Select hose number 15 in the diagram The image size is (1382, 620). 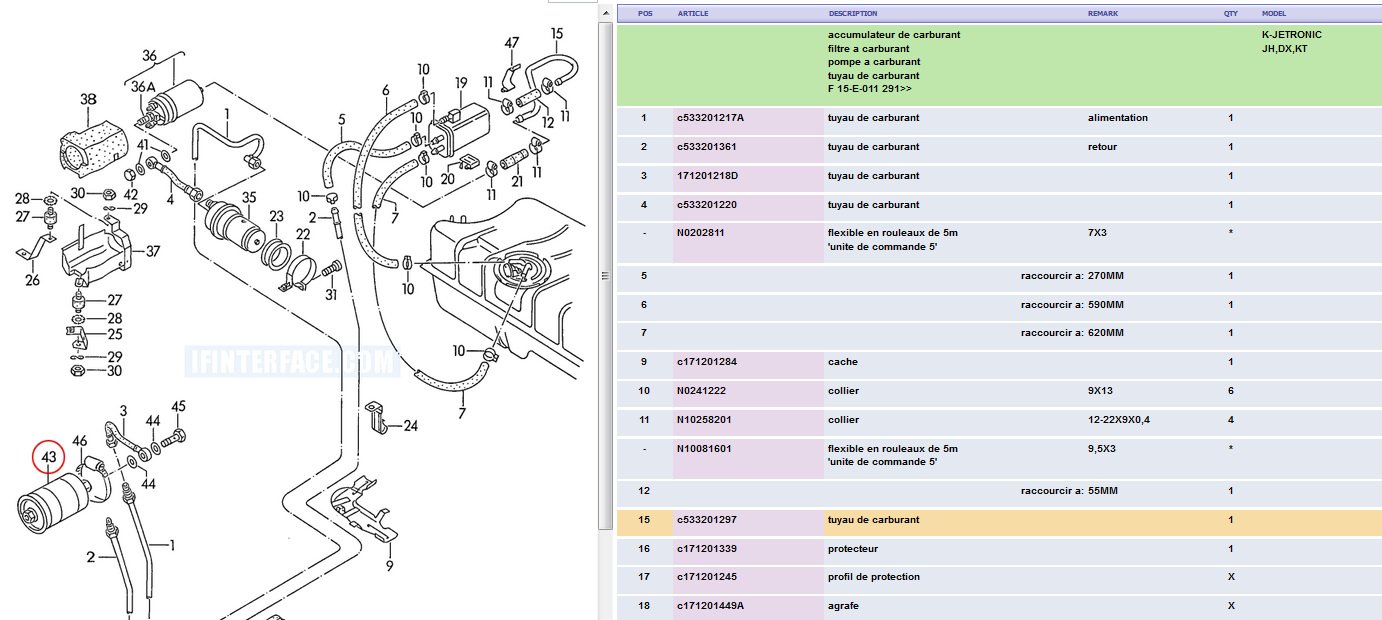coord(557,33)
